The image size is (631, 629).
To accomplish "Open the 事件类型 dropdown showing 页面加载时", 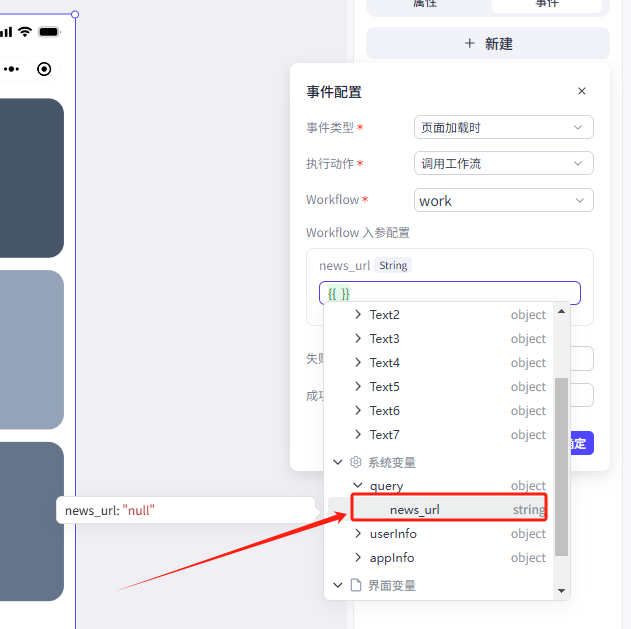I will click(x=503, y=128).
